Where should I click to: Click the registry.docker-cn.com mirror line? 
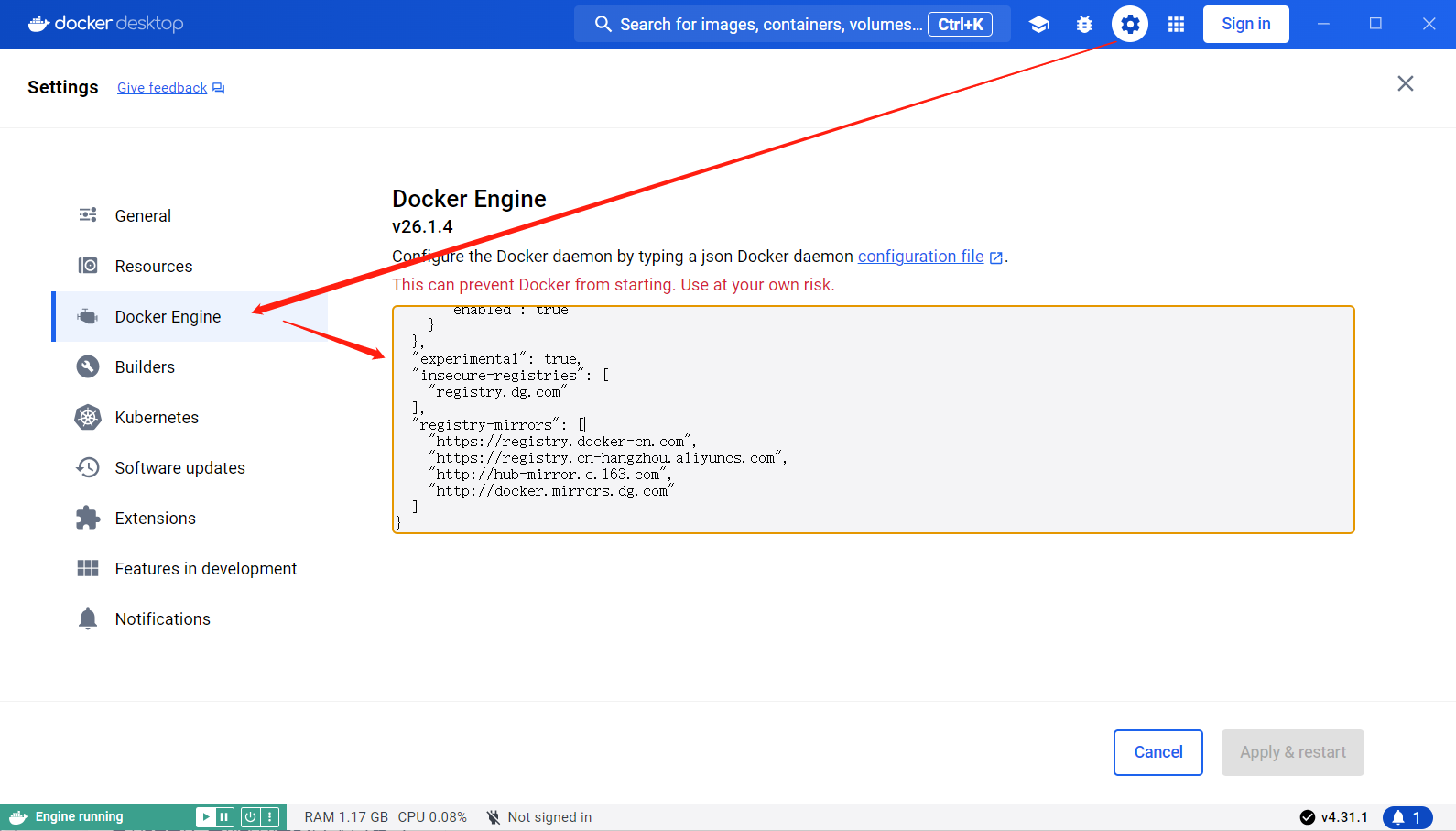click(x=562, y=442)
